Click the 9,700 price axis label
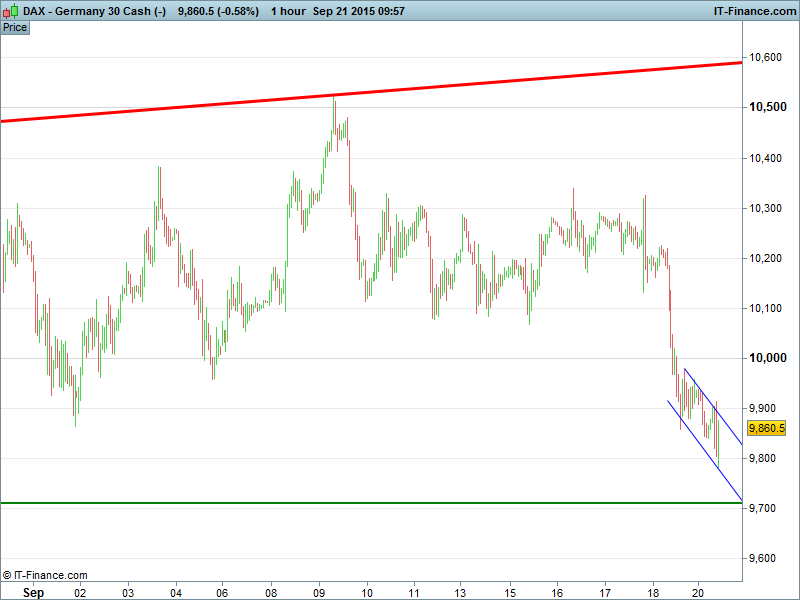The image size is (800, 600). pos(766,509)
